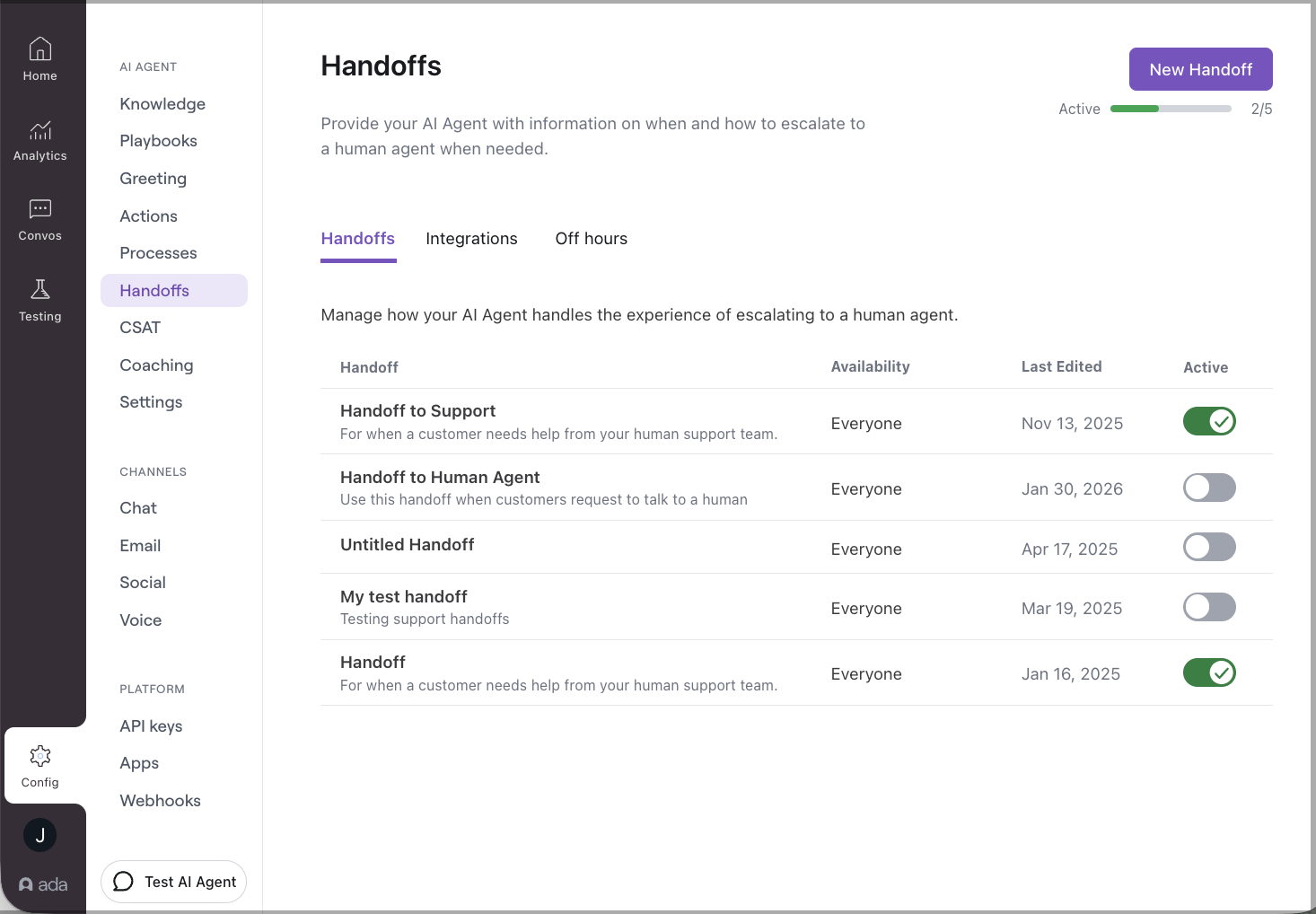Enable the Handoff to Human Agent toggle
The height and width of the screenshot is (914, 1316).
pyautogui.click(x=1209, y=488)
